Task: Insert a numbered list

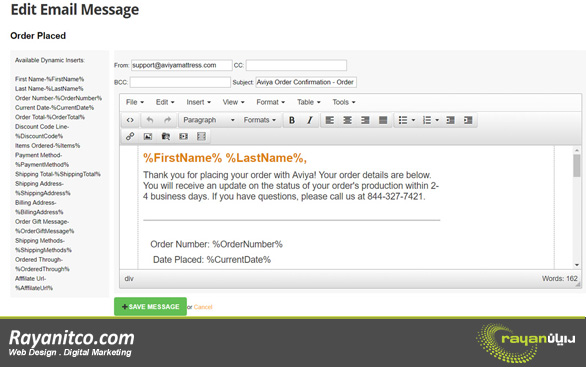Action: point(426,120)
